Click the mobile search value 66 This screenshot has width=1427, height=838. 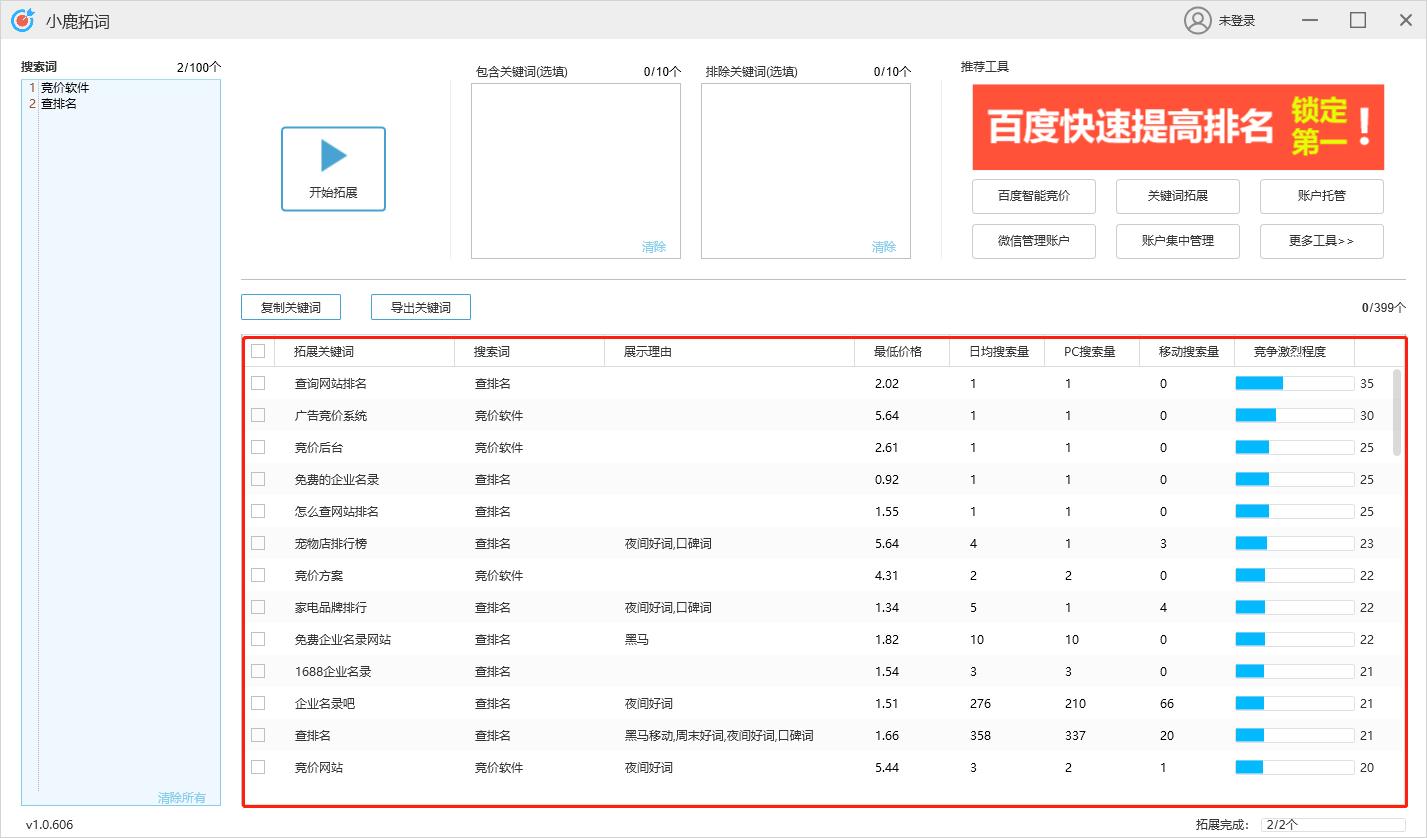click(1167, 703)
